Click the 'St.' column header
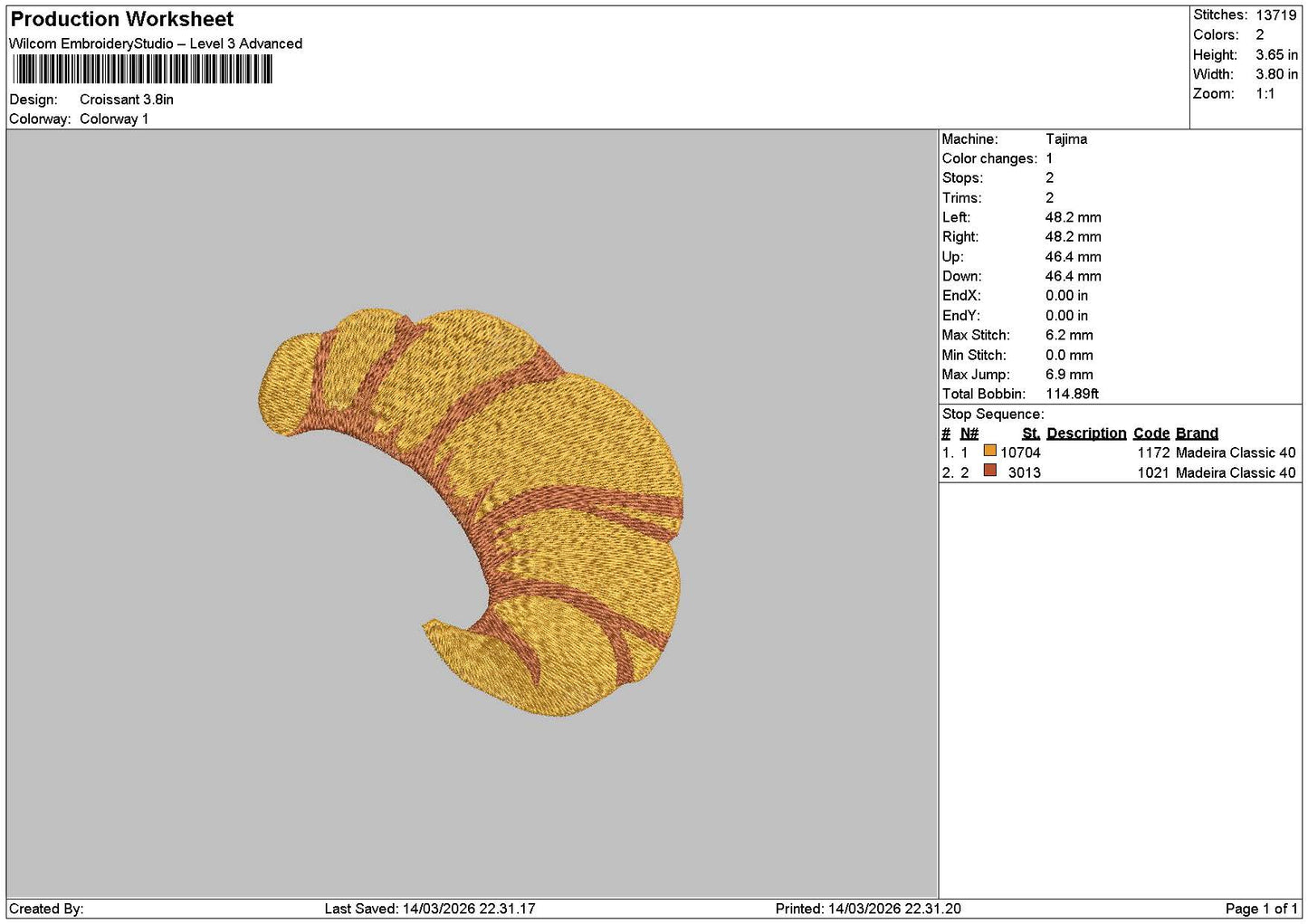Screen dimensions: 1308x924 coord(1030,433)
